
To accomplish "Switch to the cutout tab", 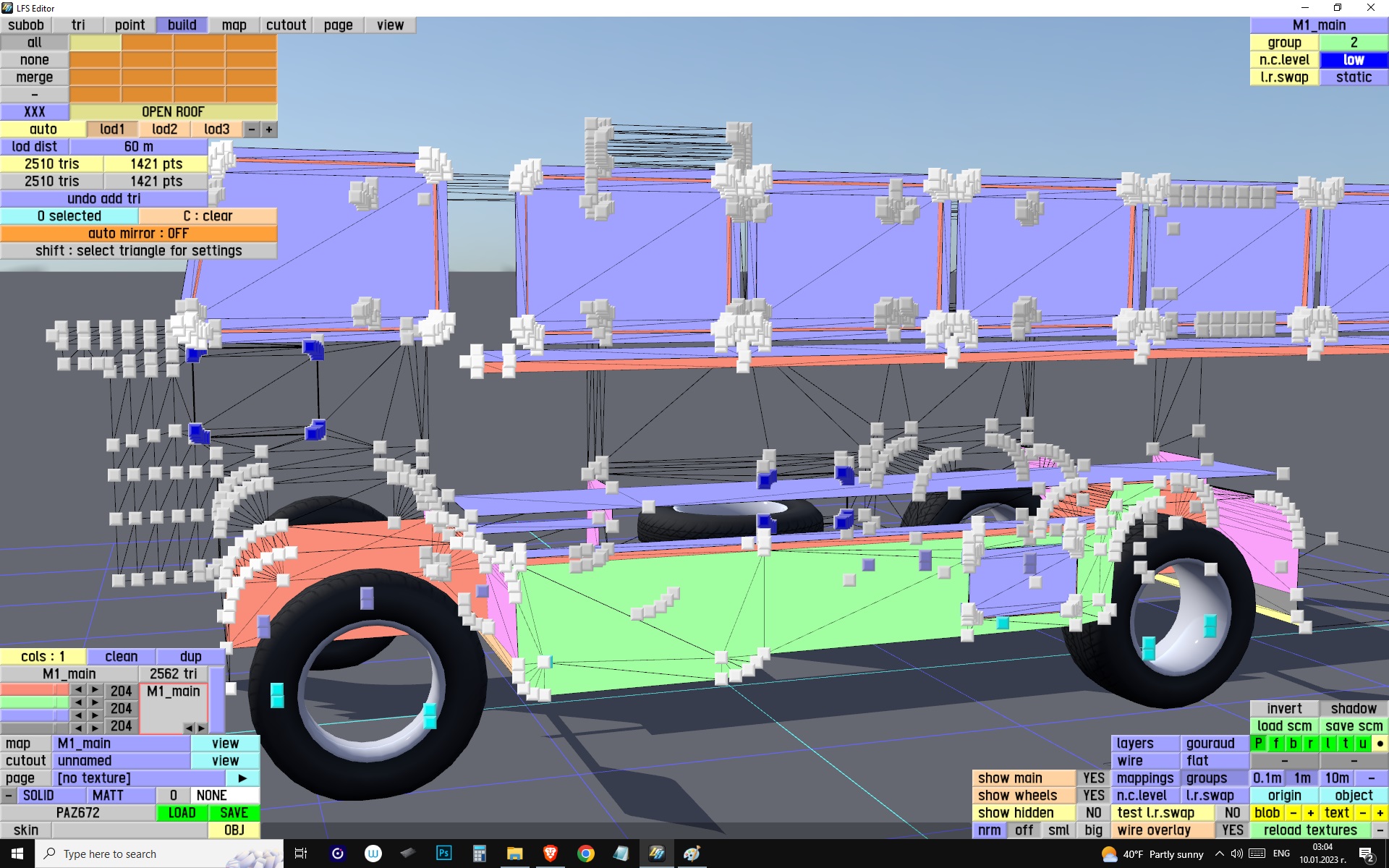I will [286, 25].
